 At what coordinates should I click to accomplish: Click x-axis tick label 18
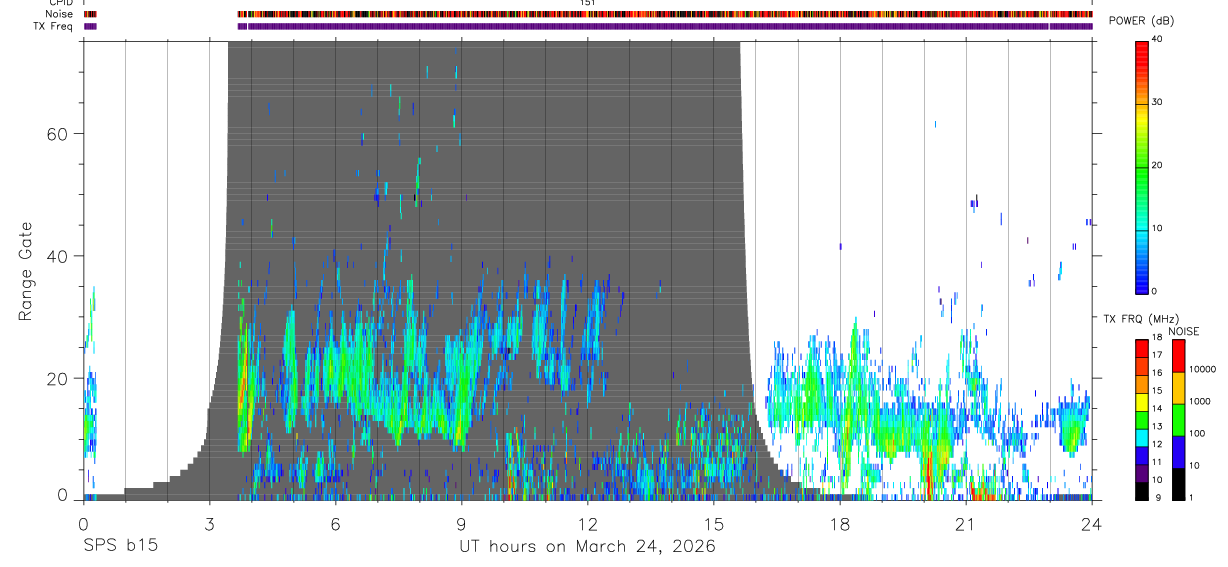(x=839, y=523)
